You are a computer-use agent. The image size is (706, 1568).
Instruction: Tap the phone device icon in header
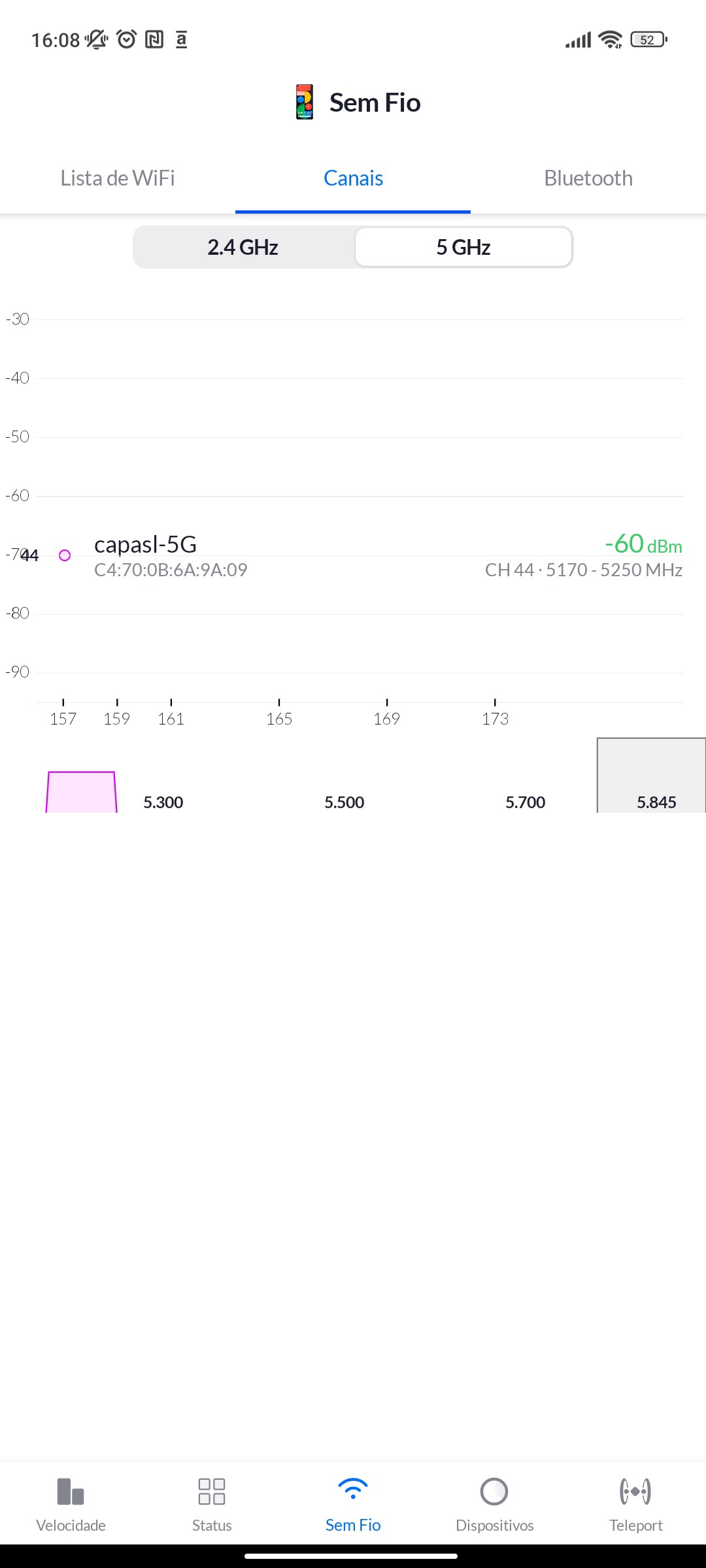coord(304,102)
